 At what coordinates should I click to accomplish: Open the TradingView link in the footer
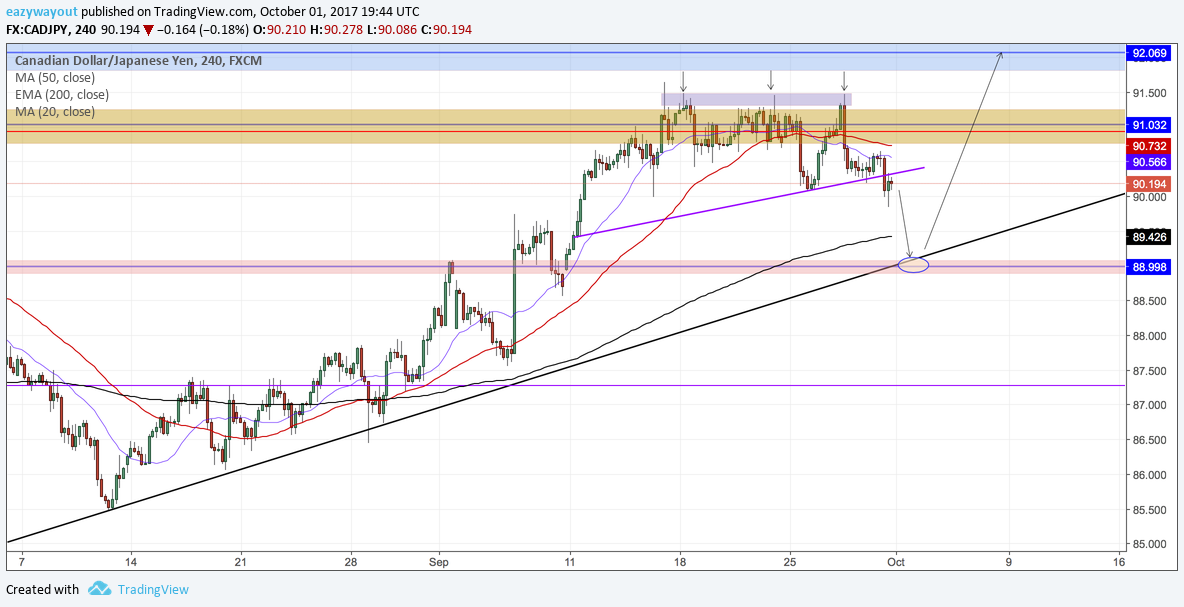[x=153, y=589]
